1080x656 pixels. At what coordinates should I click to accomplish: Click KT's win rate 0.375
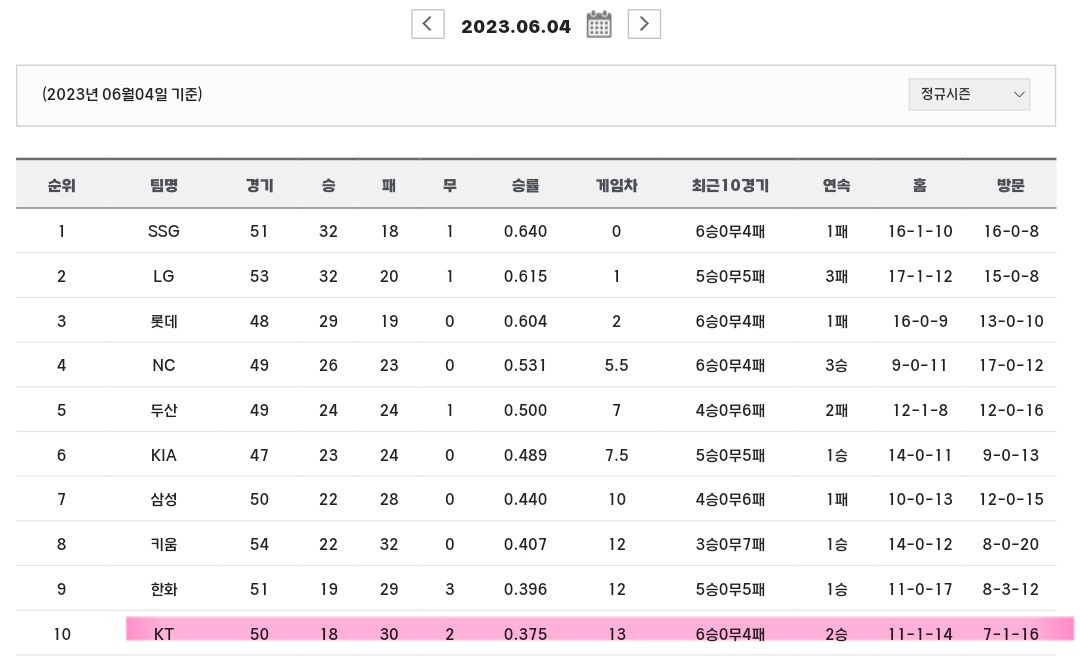coord(526,634)
